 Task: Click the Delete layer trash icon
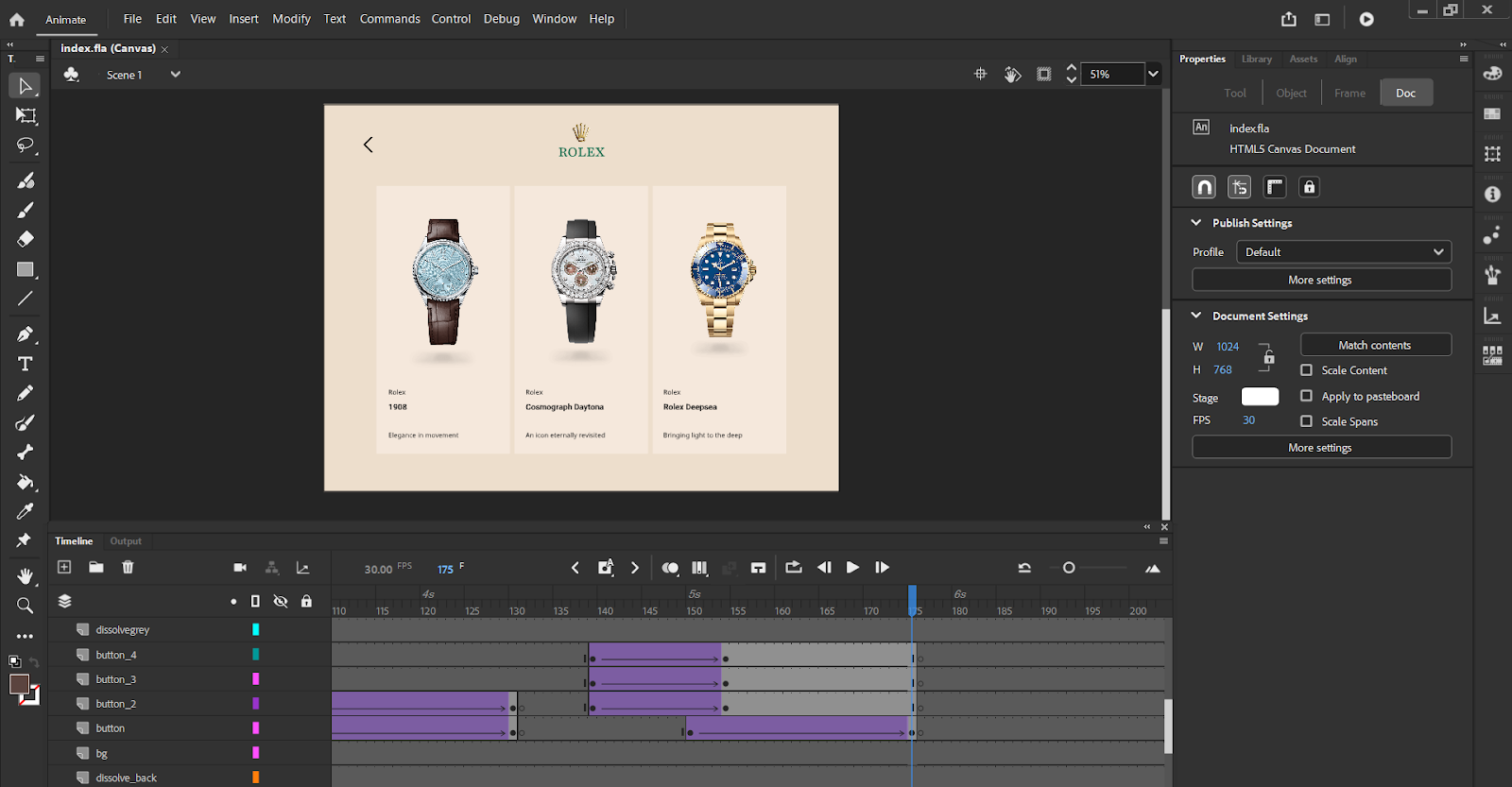point(128,567)
